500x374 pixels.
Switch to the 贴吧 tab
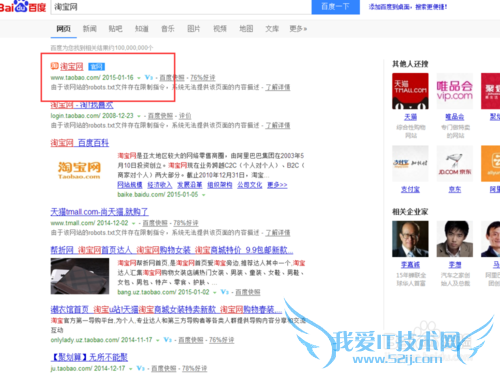[x=115, y=29]
